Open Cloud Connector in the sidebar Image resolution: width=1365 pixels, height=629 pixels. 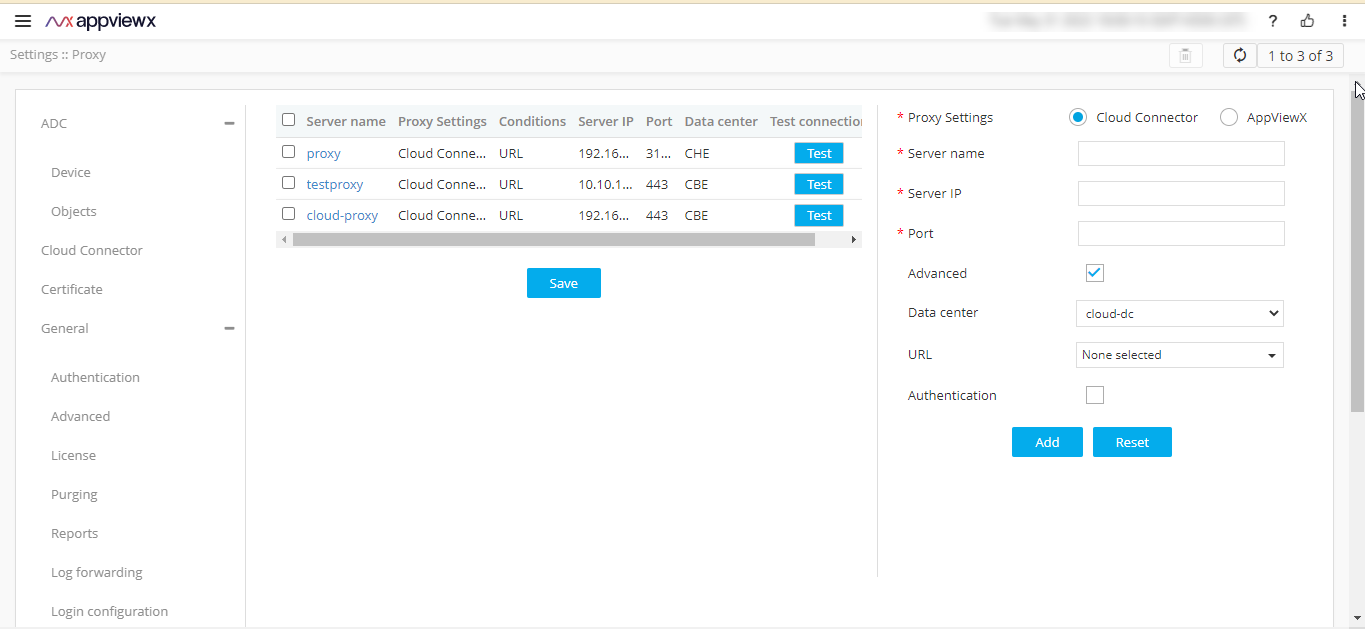point(92,251)
